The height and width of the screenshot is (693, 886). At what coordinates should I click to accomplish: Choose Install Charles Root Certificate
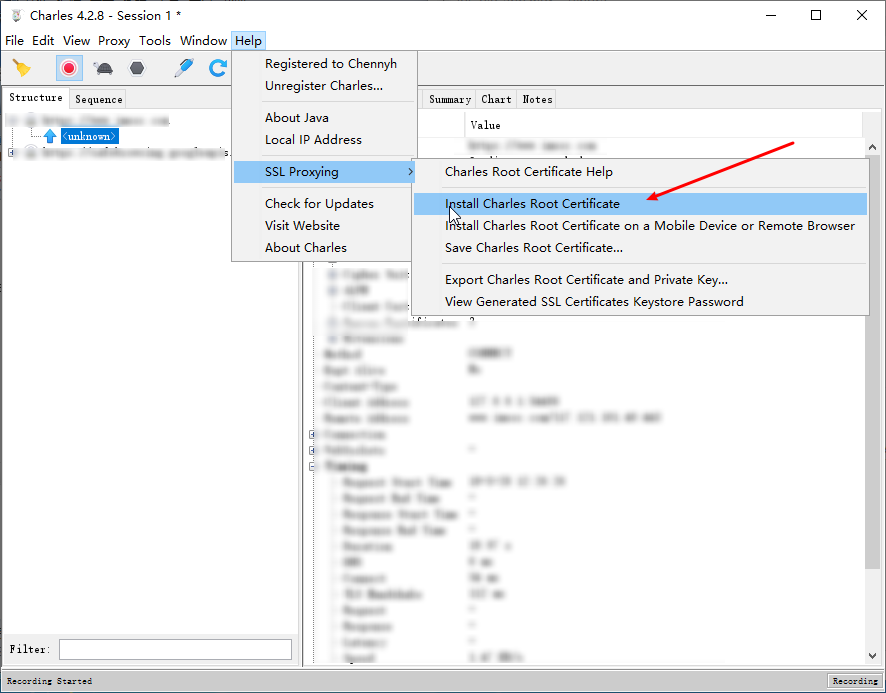point(532,204)
